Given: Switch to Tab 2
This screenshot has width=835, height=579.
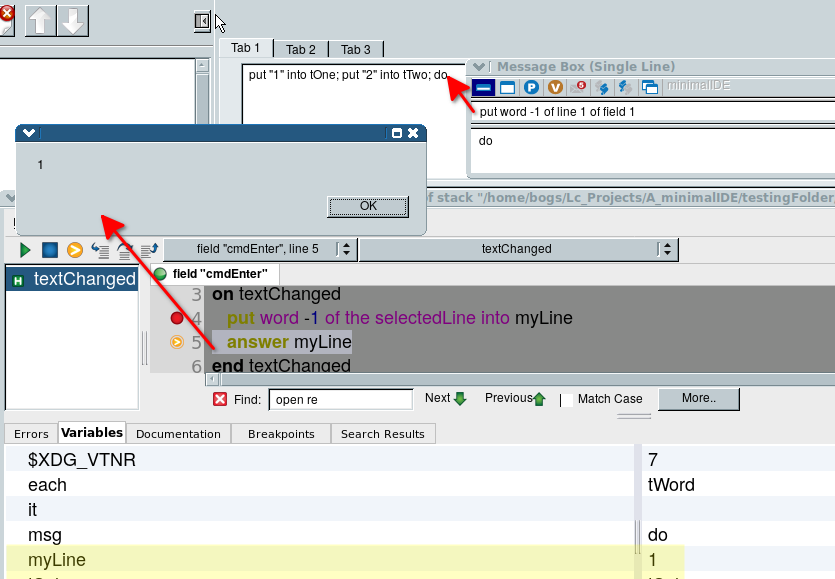Looking at the screenshot, I should tap(300, 50).
